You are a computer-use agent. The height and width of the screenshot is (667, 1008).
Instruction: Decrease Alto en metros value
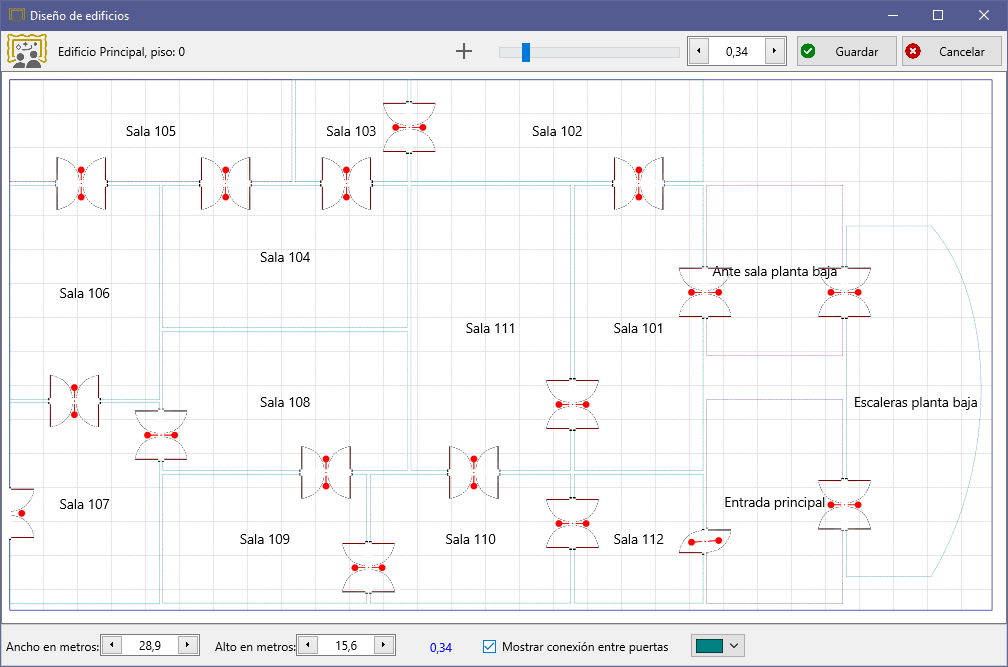click(308, 645)
